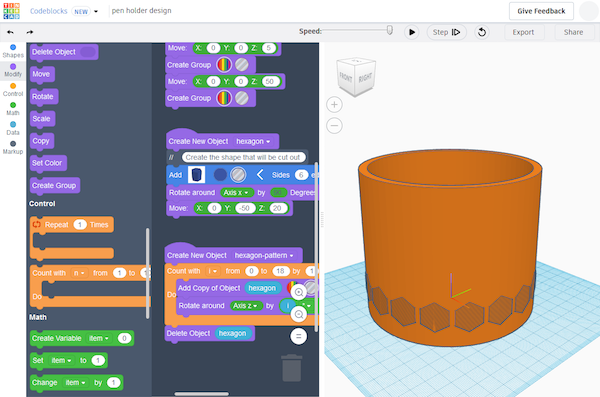Open the Codeblocks dropdown arrow
The width and height of the screenshot is (600, 397).
tap(96, 11)
